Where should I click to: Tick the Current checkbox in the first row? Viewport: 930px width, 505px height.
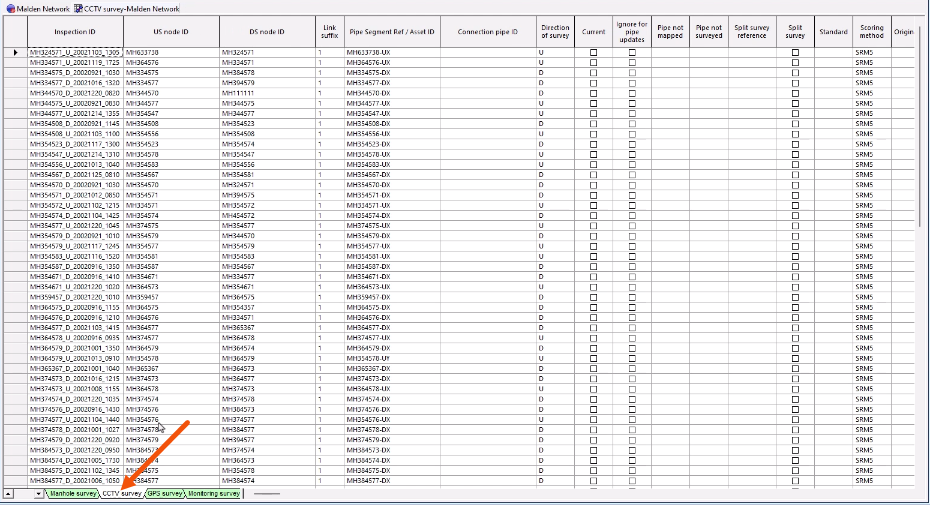coord(593,52)
